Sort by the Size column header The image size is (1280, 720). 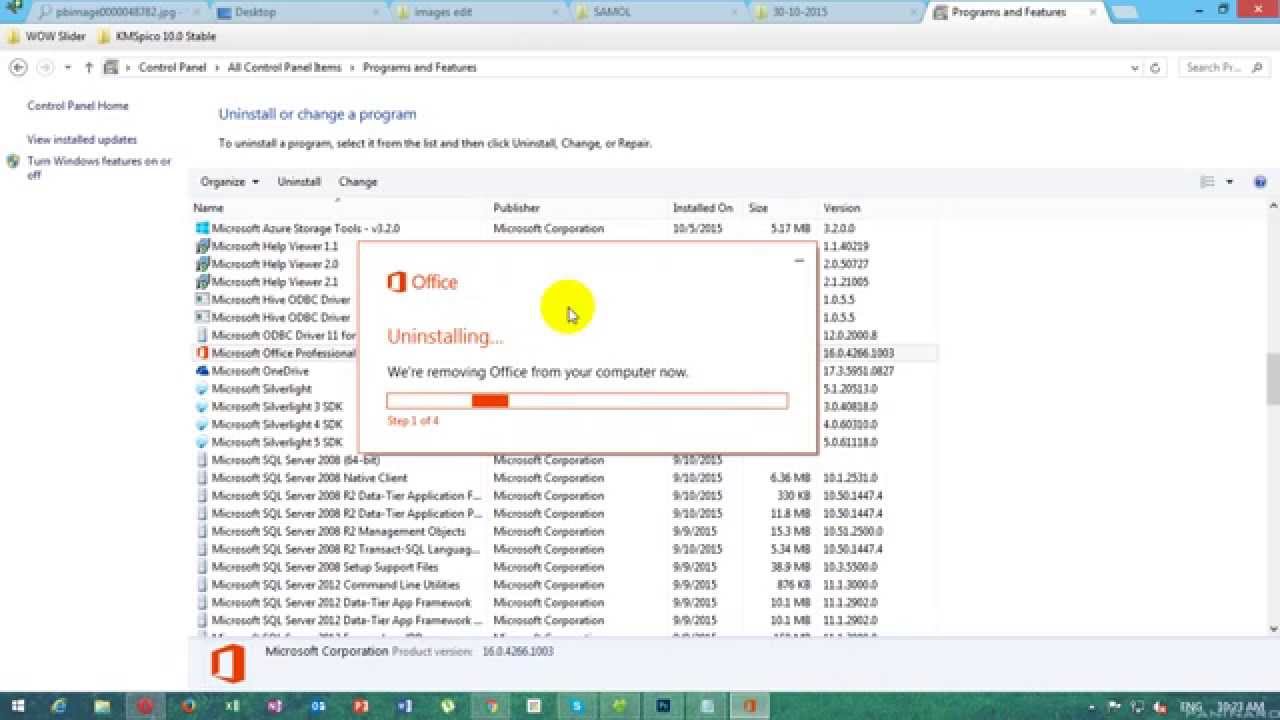[782, 208]
